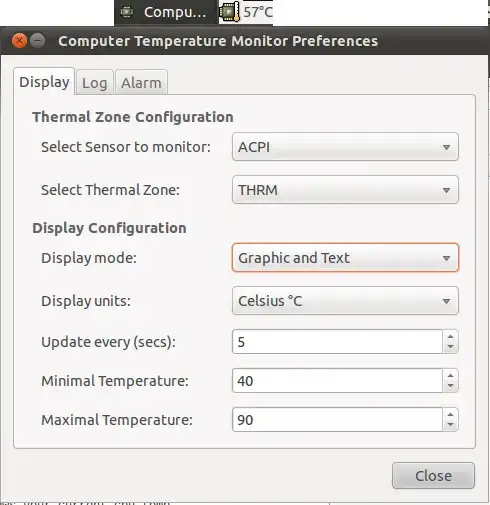Decrease the Maximal Temperature with the down arrow

pos(451,425)
